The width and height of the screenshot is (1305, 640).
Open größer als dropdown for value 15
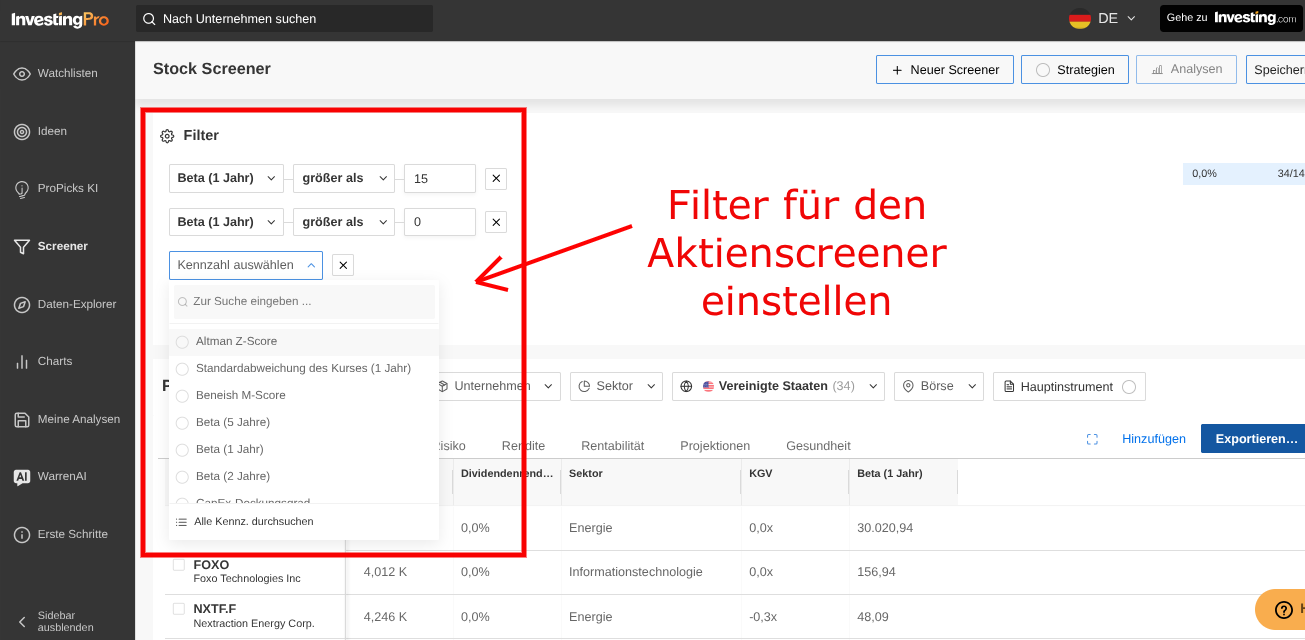(344, 179)
